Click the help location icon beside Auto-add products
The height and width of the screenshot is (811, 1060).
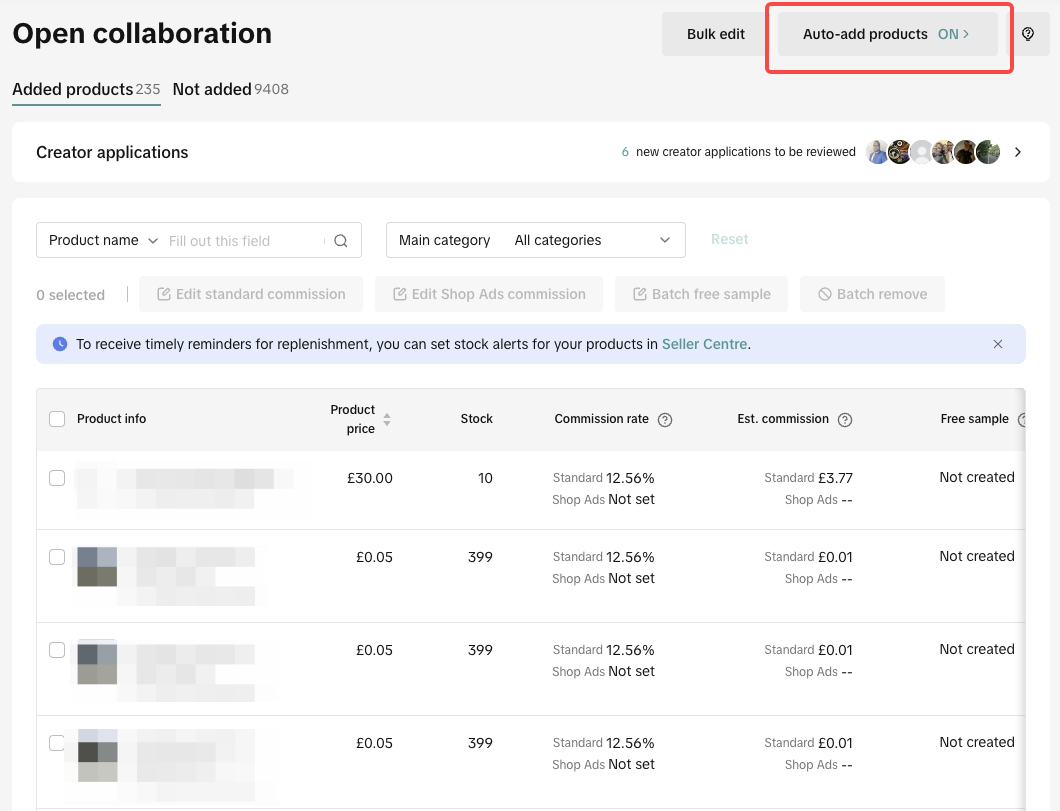click(1028, 34)
